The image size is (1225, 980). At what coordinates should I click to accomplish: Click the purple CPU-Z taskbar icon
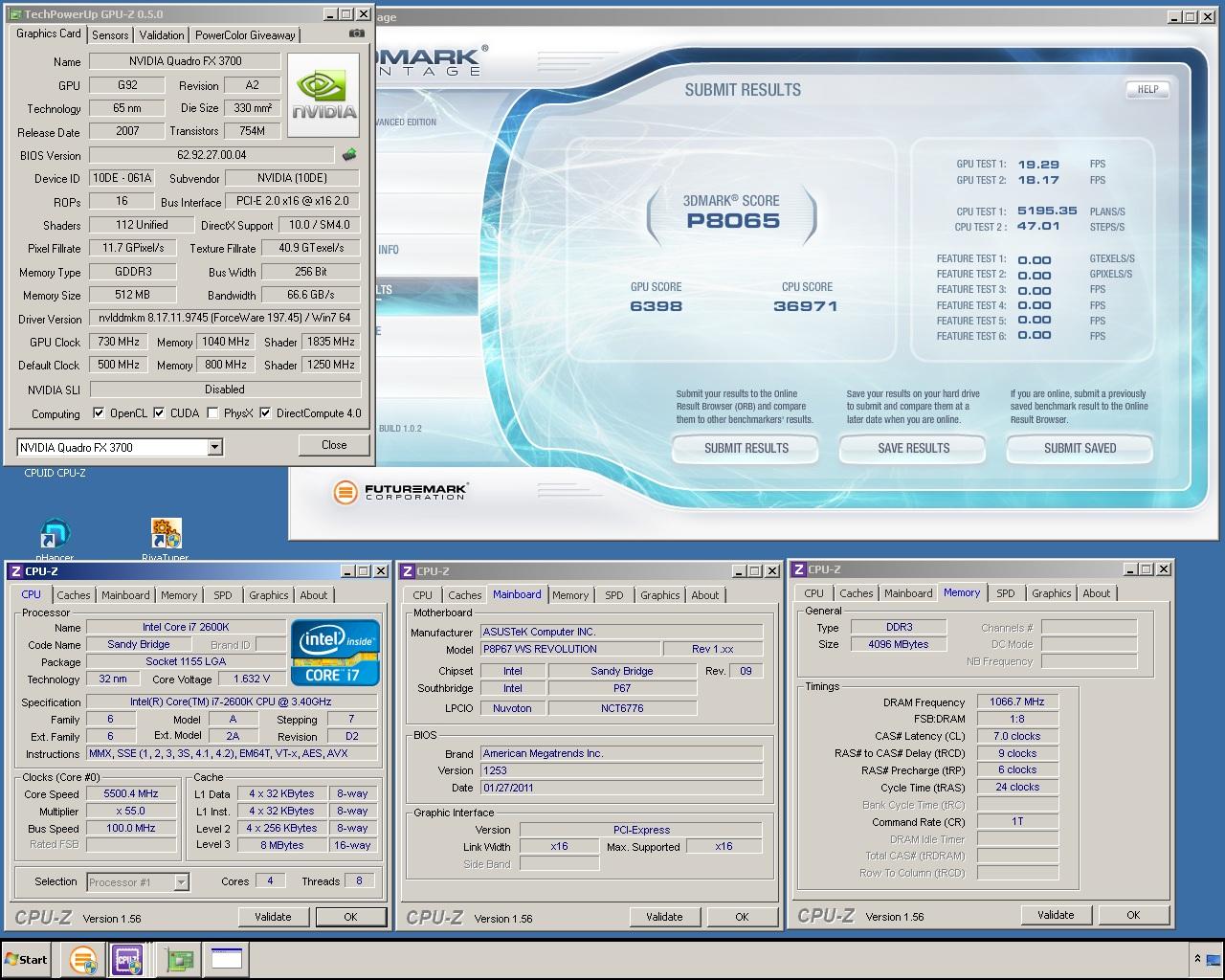pos(127,959)
